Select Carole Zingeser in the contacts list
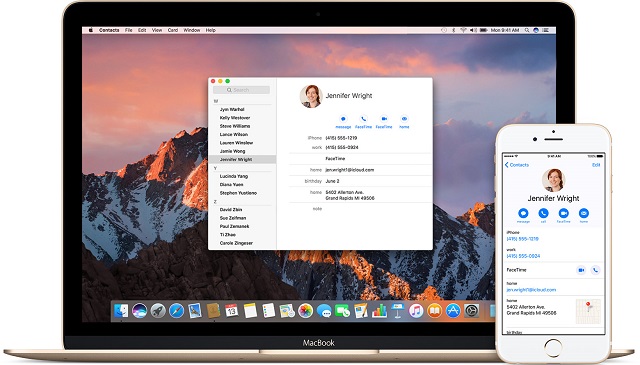 coord(236,243)
